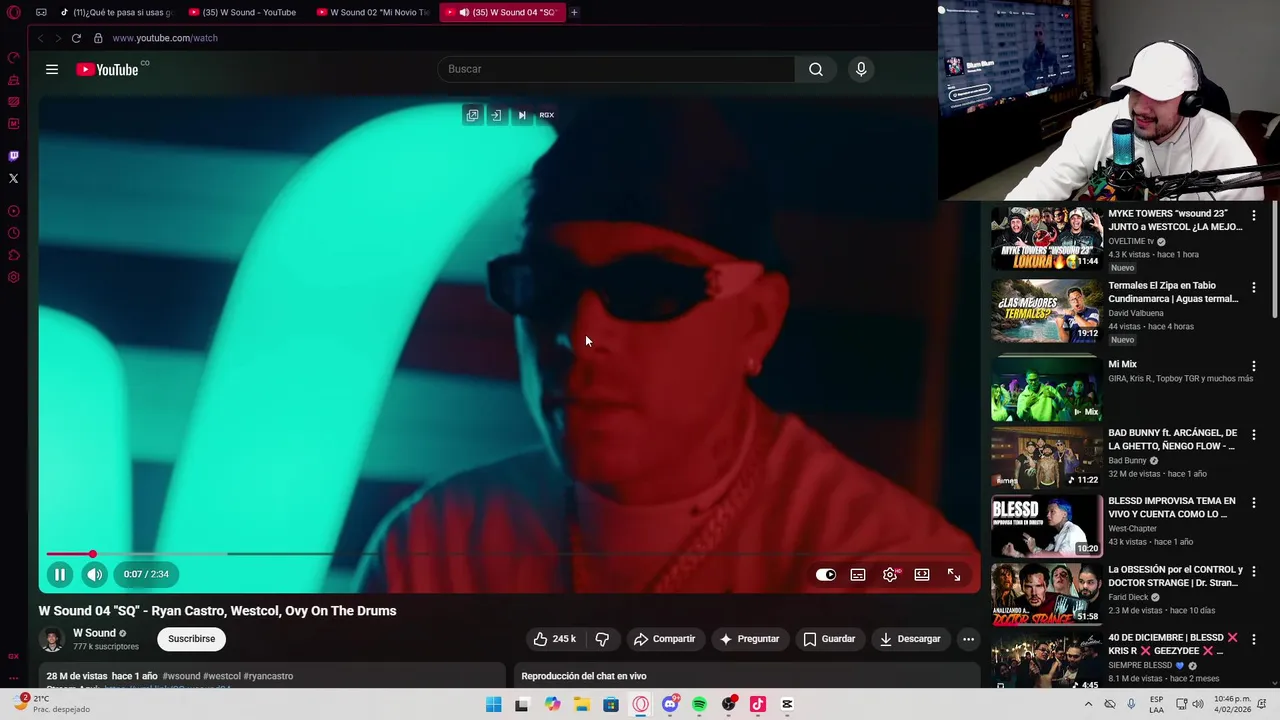This screenshot has height=720, width=1280.
Task: Click the search magnifier button
Action: click(x=816, y=69)
